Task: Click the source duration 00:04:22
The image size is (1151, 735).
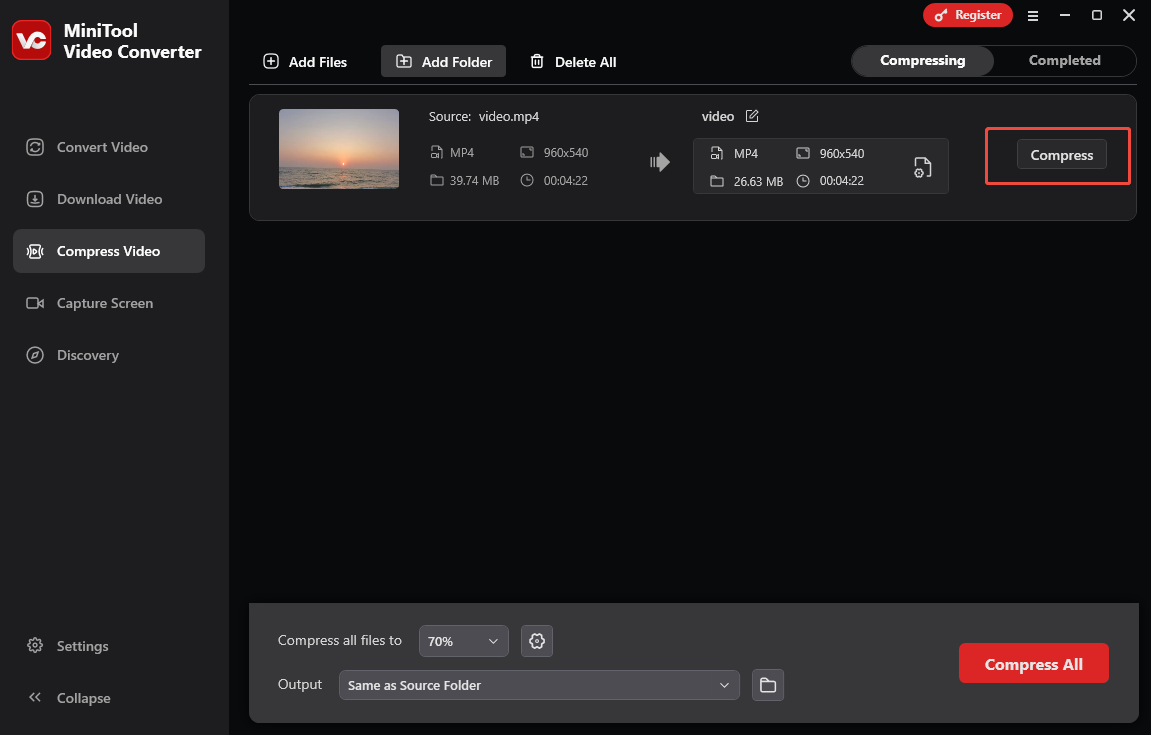Action: click(565, 181)
